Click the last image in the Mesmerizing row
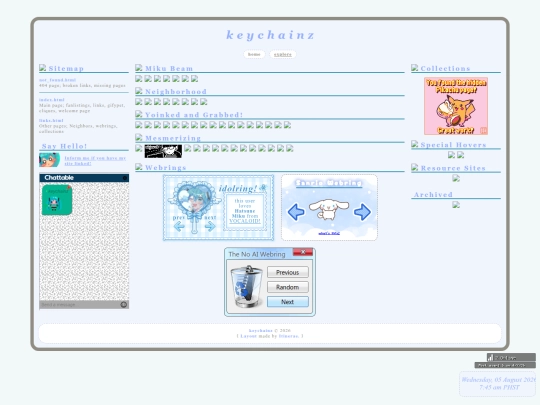The width and height of the screenshot is (540, 405). pyautogui.click(x=290, y=148)
